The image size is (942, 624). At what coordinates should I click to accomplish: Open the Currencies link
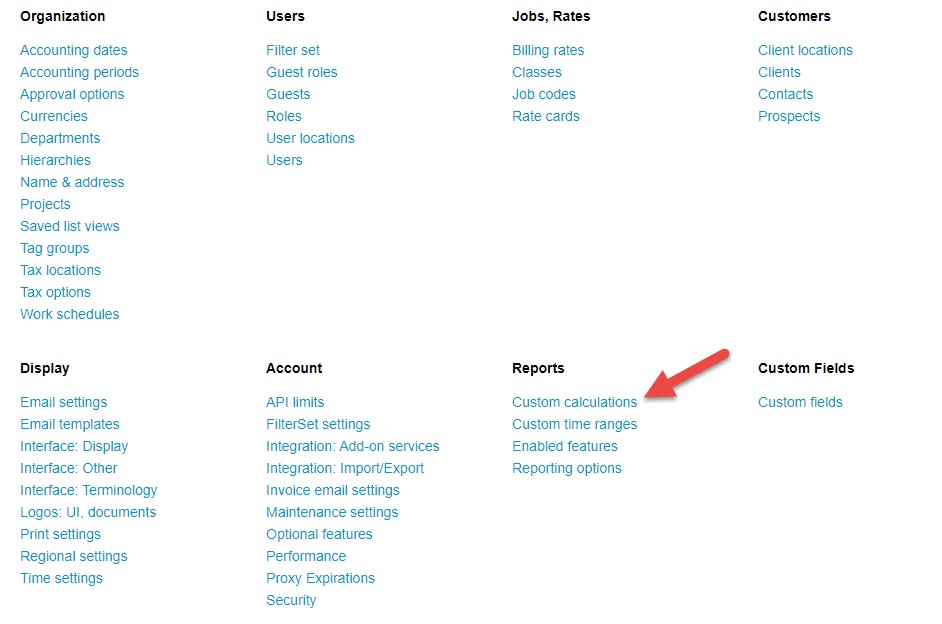pos(54,116)
